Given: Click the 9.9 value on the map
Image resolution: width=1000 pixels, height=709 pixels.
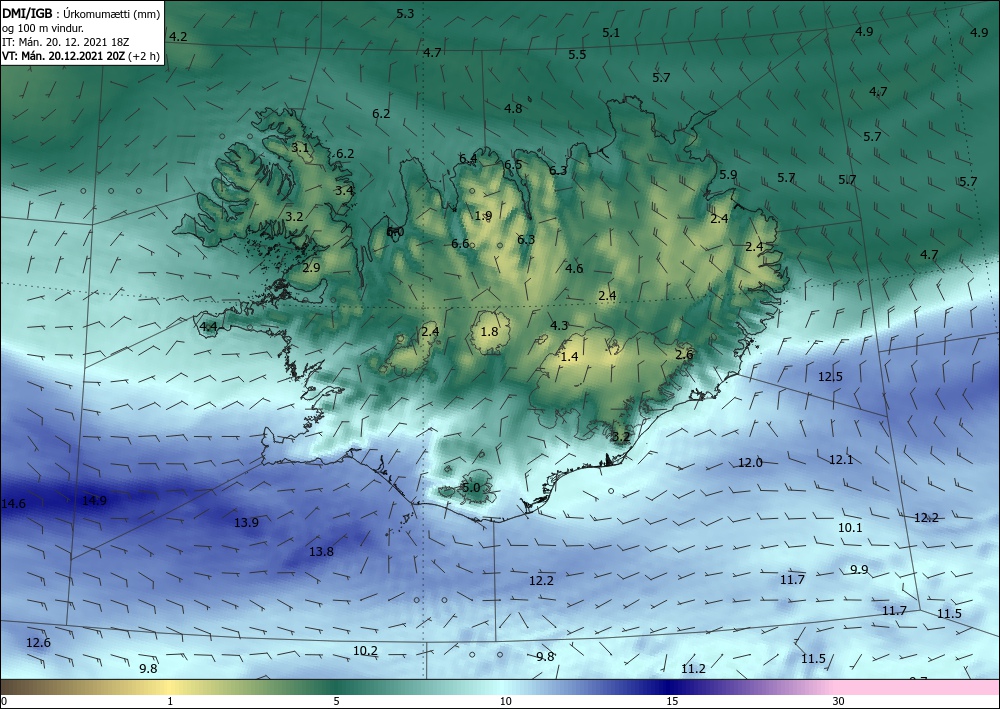Looking at the screenshot, I should (859, 569).
